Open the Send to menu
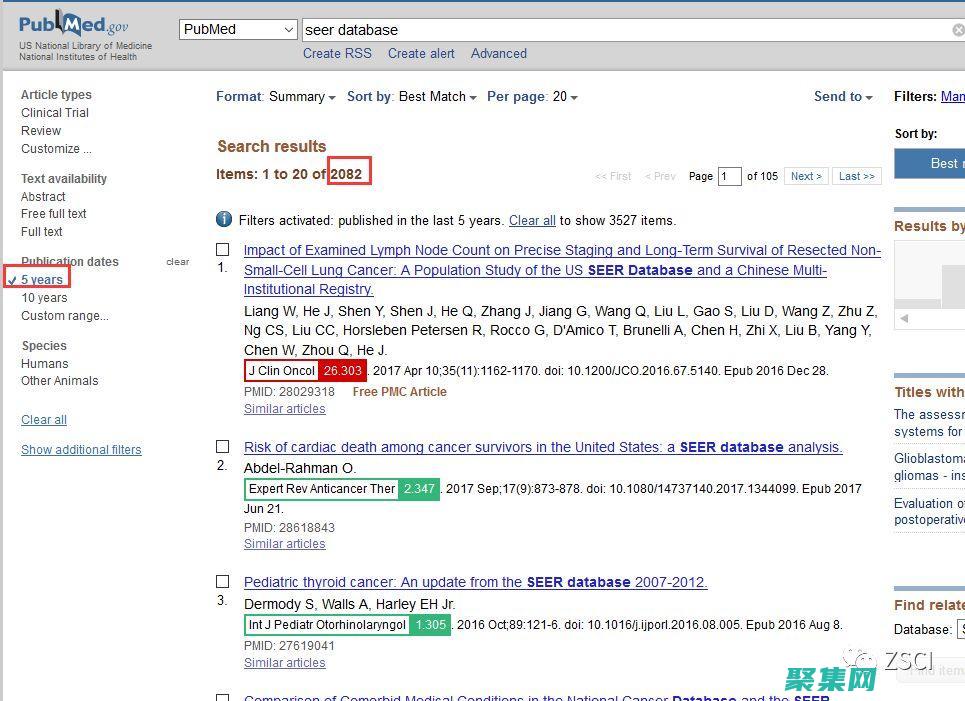This screenshot has width=965, height=701. [x=843, y=97]
